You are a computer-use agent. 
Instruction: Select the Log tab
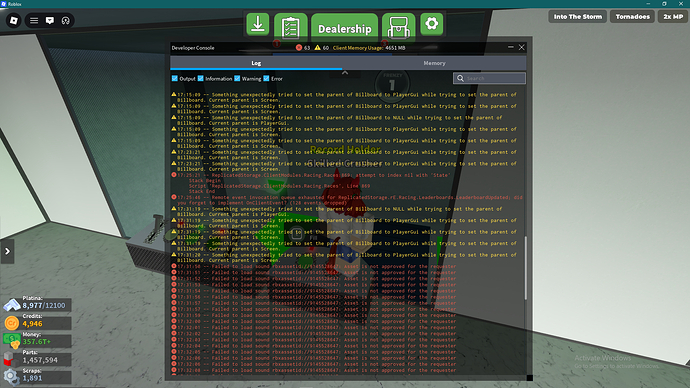pyautogui.click(x=256, y=63)
